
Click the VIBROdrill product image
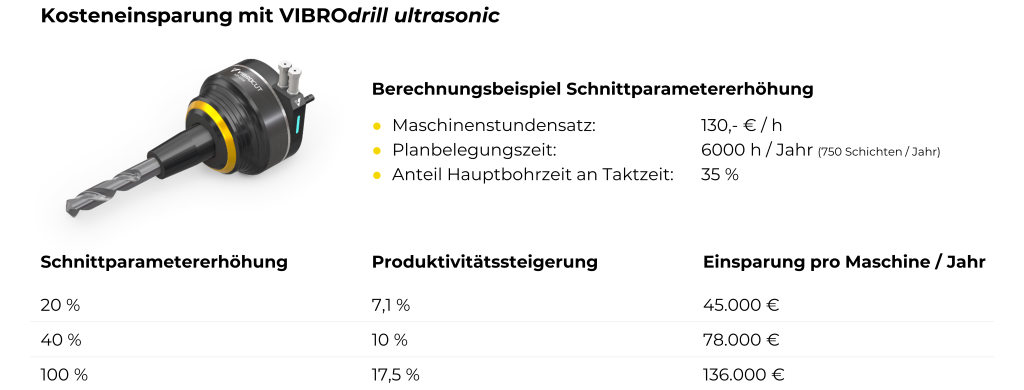(189, 139)
